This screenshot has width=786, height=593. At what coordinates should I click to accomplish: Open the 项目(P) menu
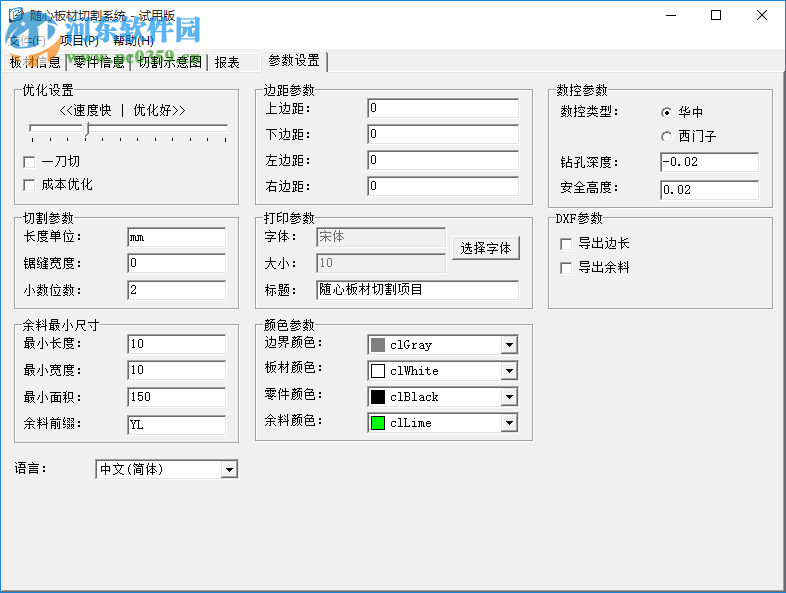click(x=79, y=41)
